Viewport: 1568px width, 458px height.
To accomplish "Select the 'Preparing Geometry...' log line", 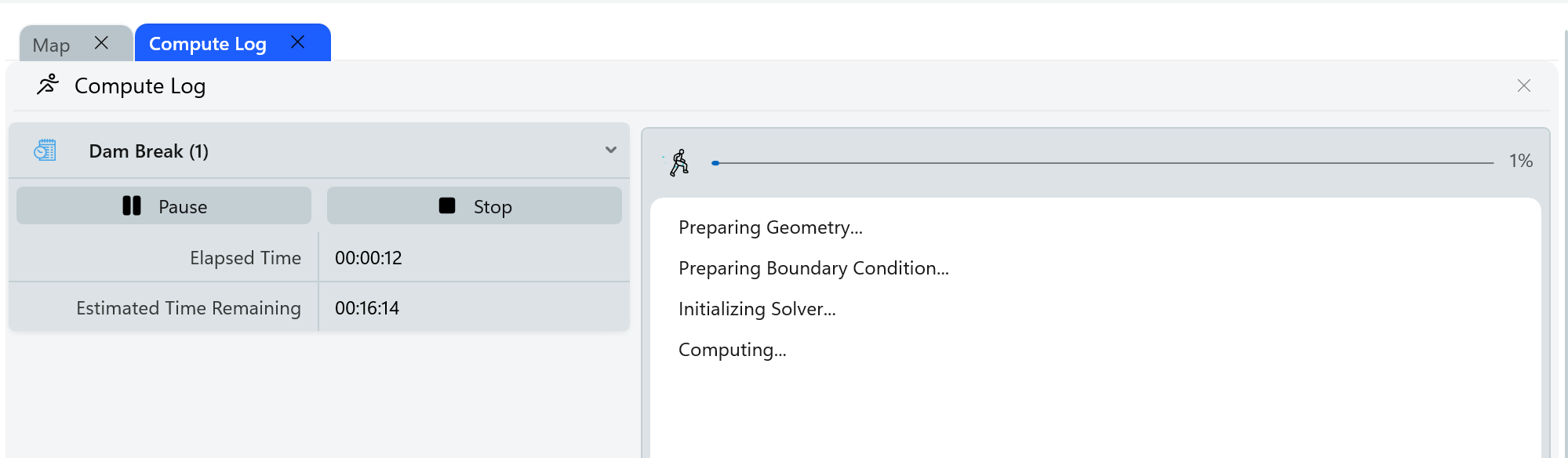I will (x=769, y=227).
